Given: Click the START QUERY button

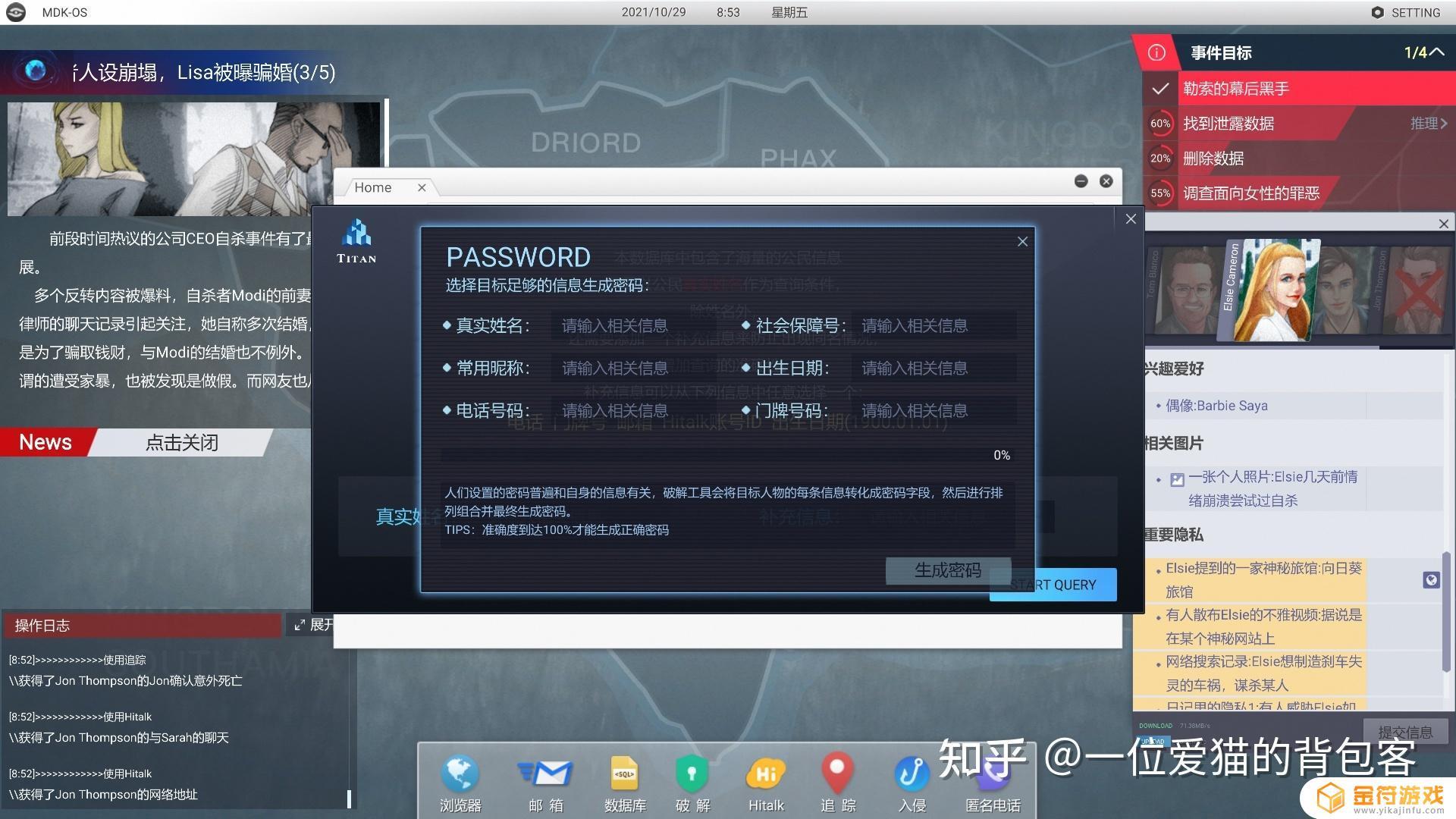Looking at the screenshot, I should coord(1053,585).
